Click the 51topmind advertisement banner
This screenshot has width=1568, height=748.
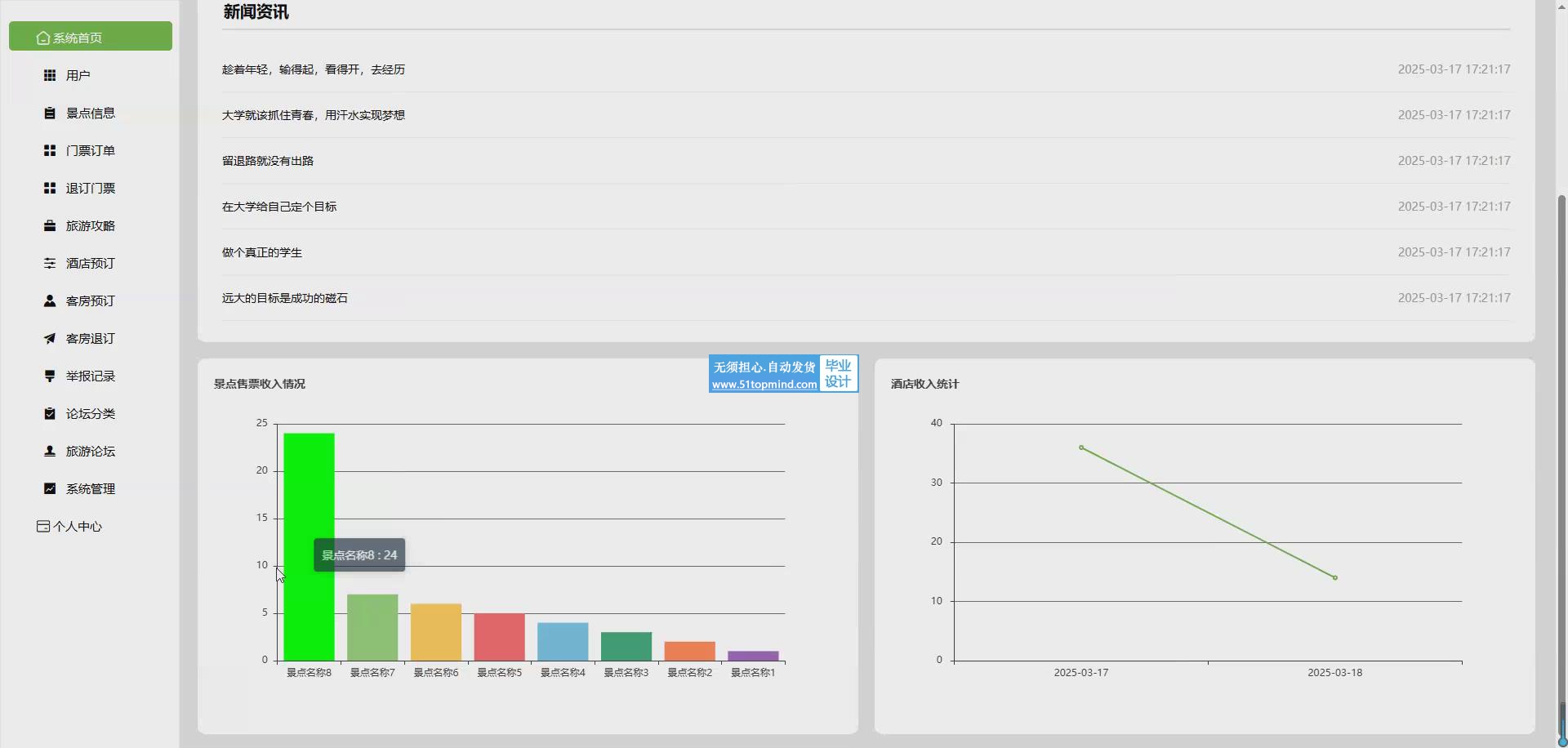click(782, 374)
